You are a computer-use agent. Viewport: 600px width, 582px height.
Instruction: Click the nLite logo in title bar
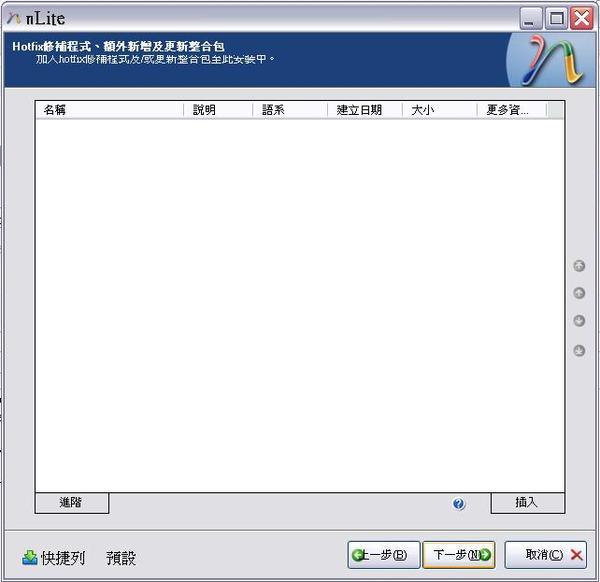click(14, 18)
